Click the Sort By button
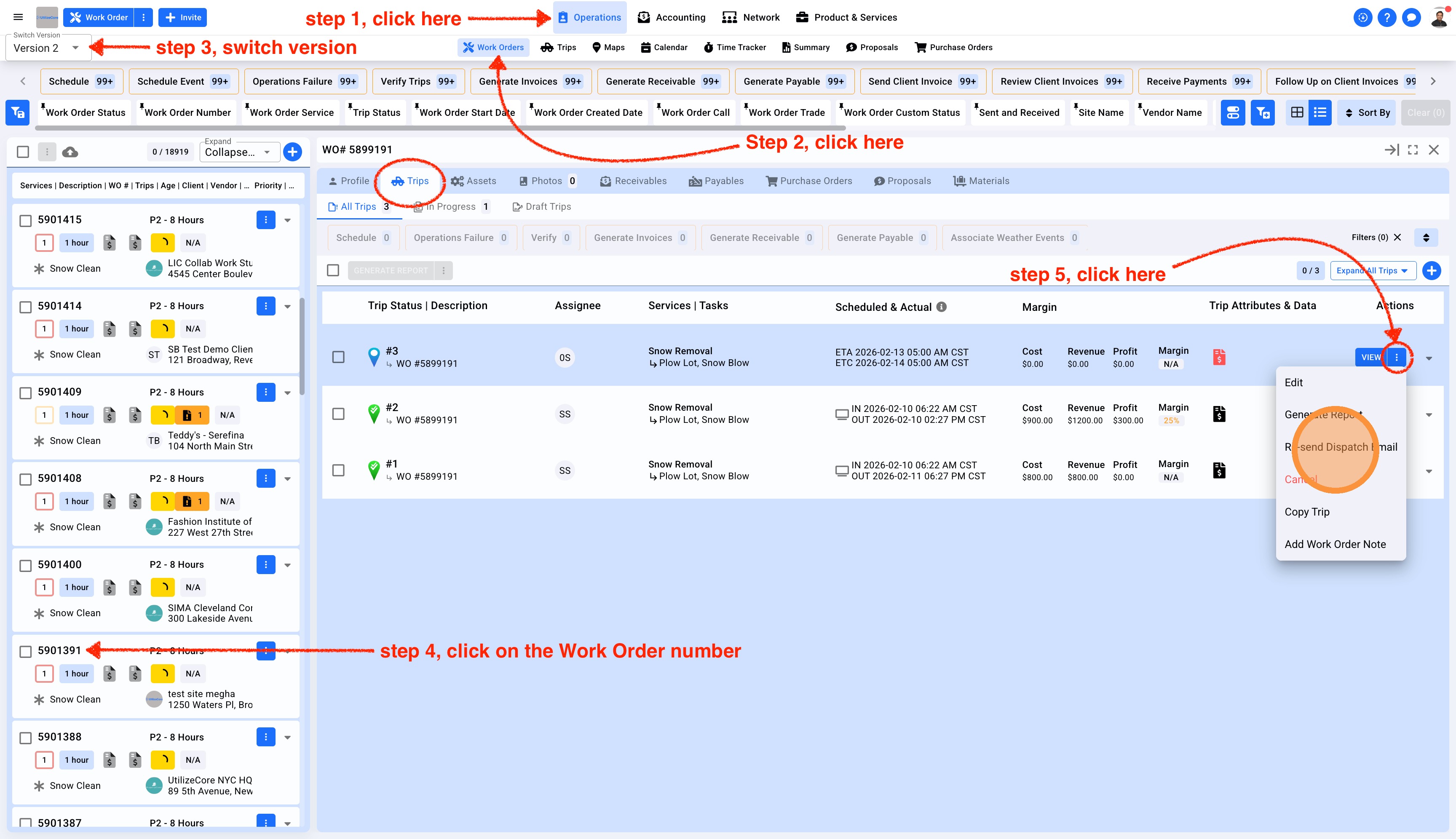Image resolution: width=1456 pixels, height=839 pixels. 1367,112
